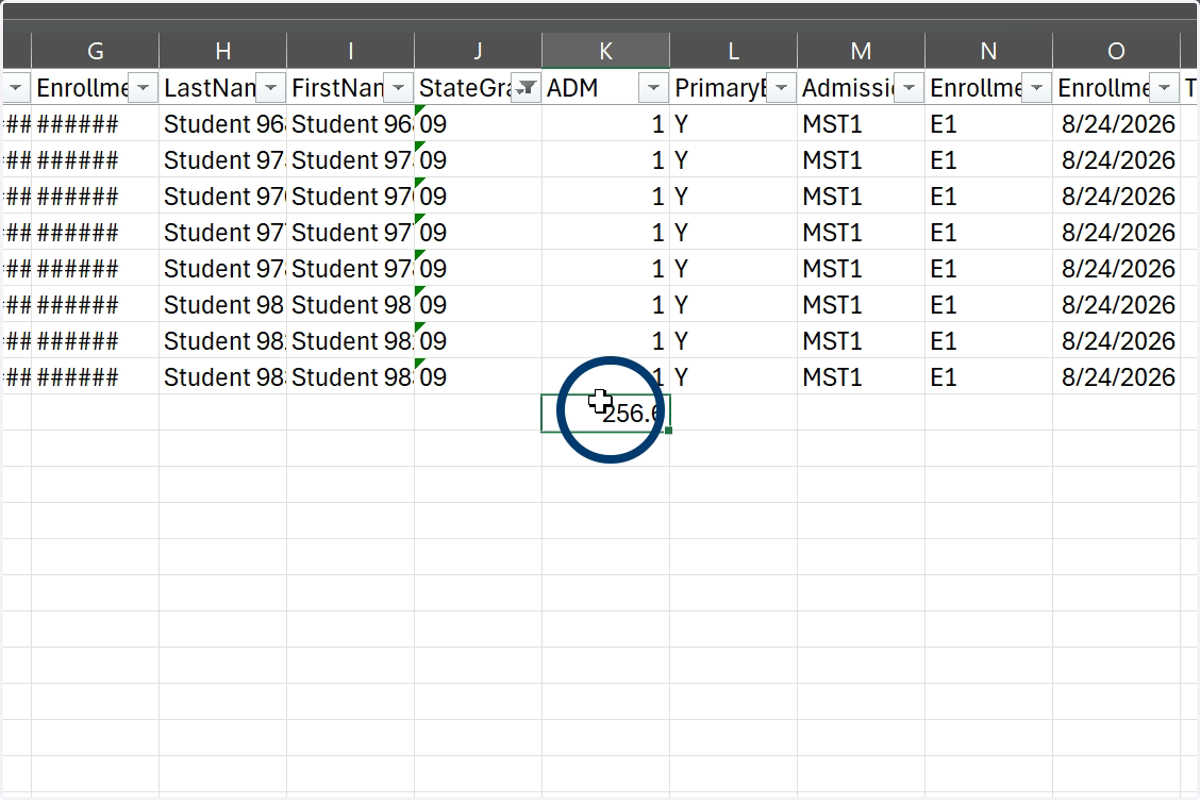The image size is (1200, 800).
Task: Select the ###### column G cell in Student 96 row
Action: [95, 124]
